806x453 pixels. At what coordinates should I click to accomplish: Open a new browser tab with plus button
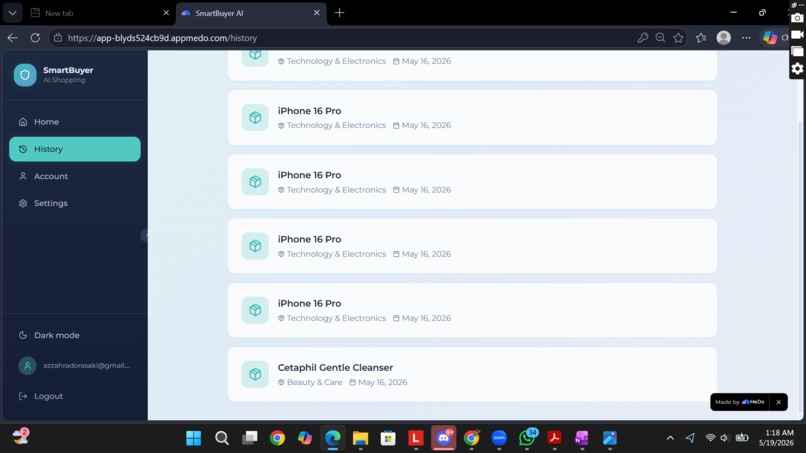(x=339, y=13)
